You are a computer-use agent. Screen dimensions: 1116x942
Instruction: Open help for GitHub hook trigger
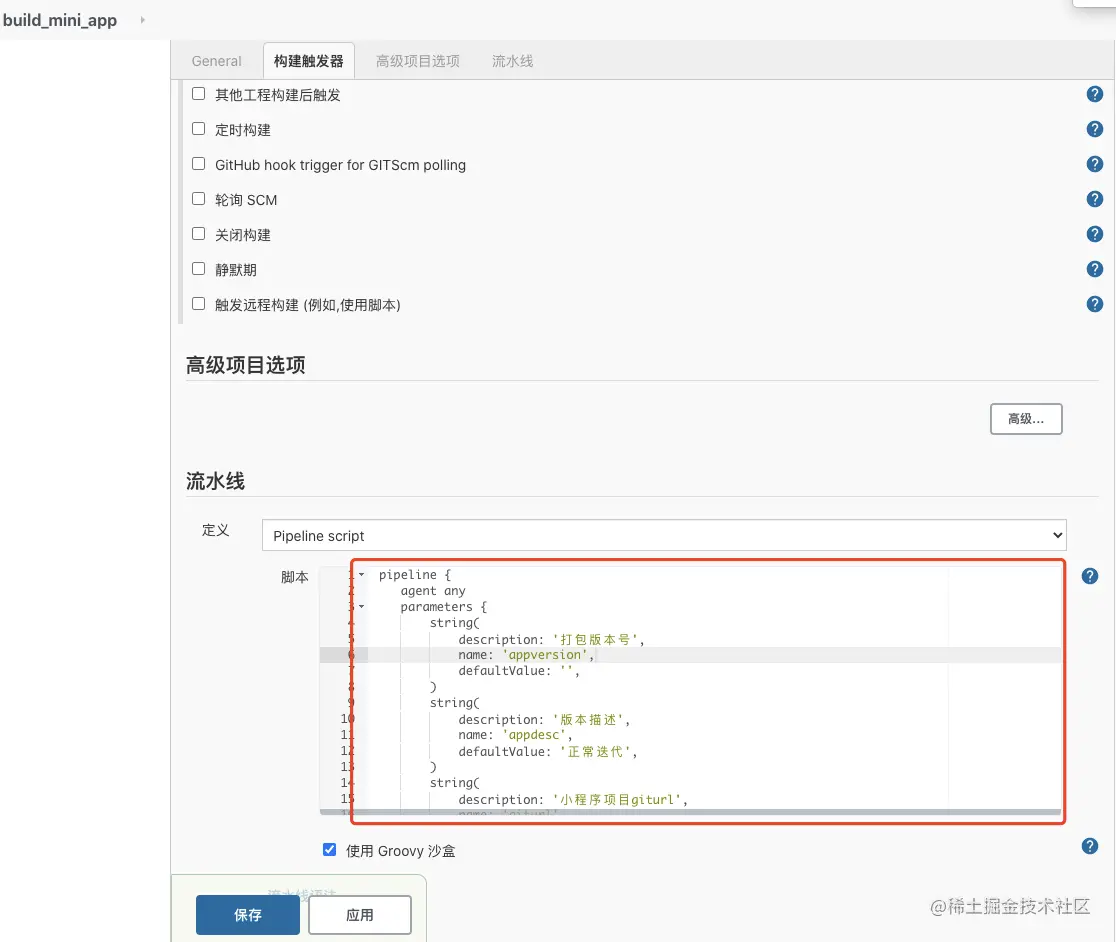pos(1095,164)
